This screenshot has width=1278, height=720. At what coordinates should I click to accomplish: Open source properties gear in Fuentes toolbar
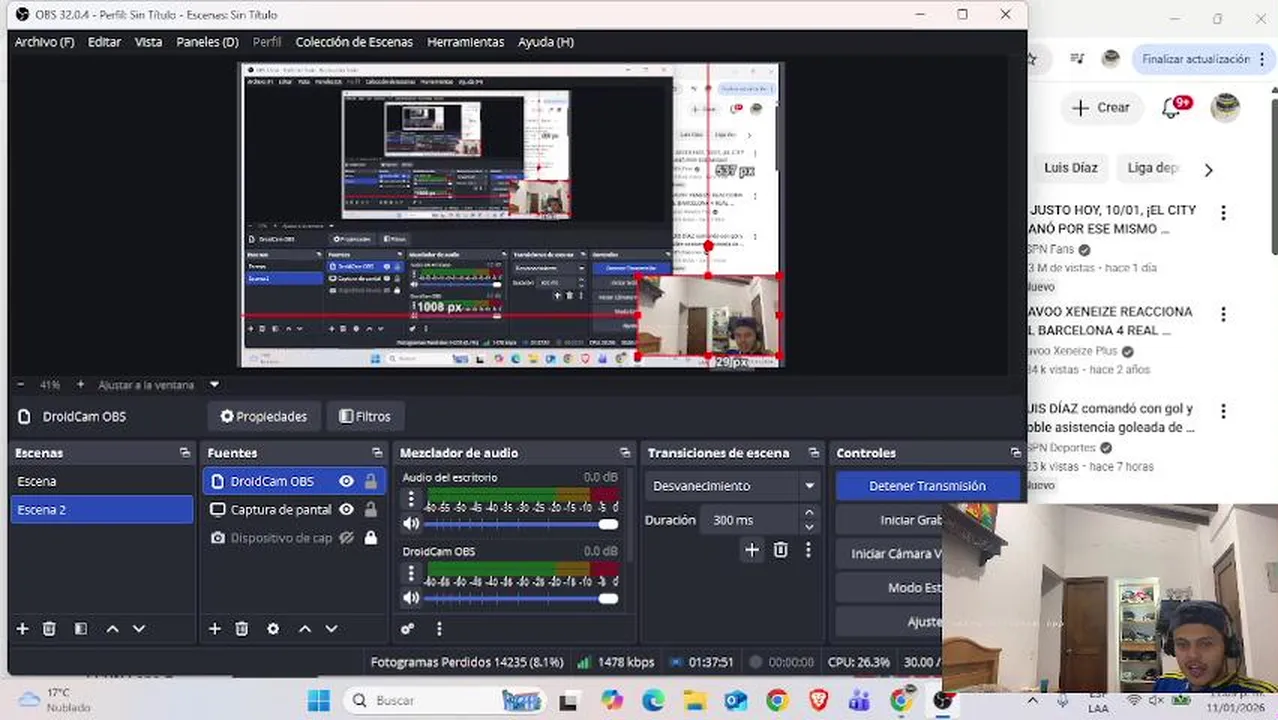pyautogui.click(x=273, y=629)
